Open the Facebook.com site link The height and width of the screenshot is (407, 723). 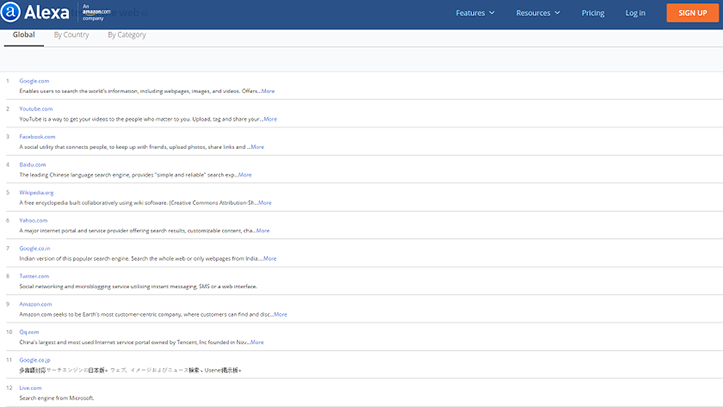point(37,136)
